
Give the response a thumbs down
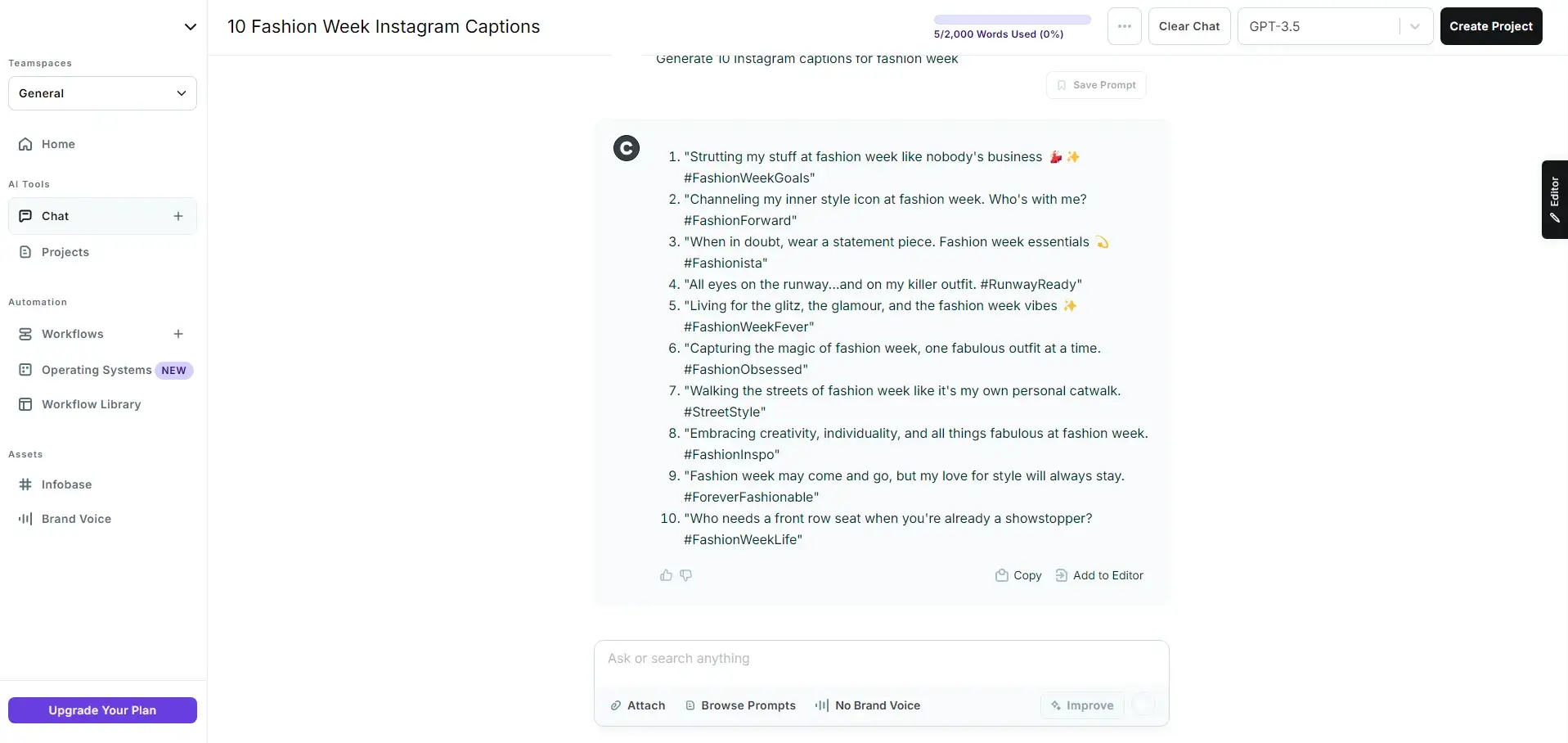[x=685, y=575]
